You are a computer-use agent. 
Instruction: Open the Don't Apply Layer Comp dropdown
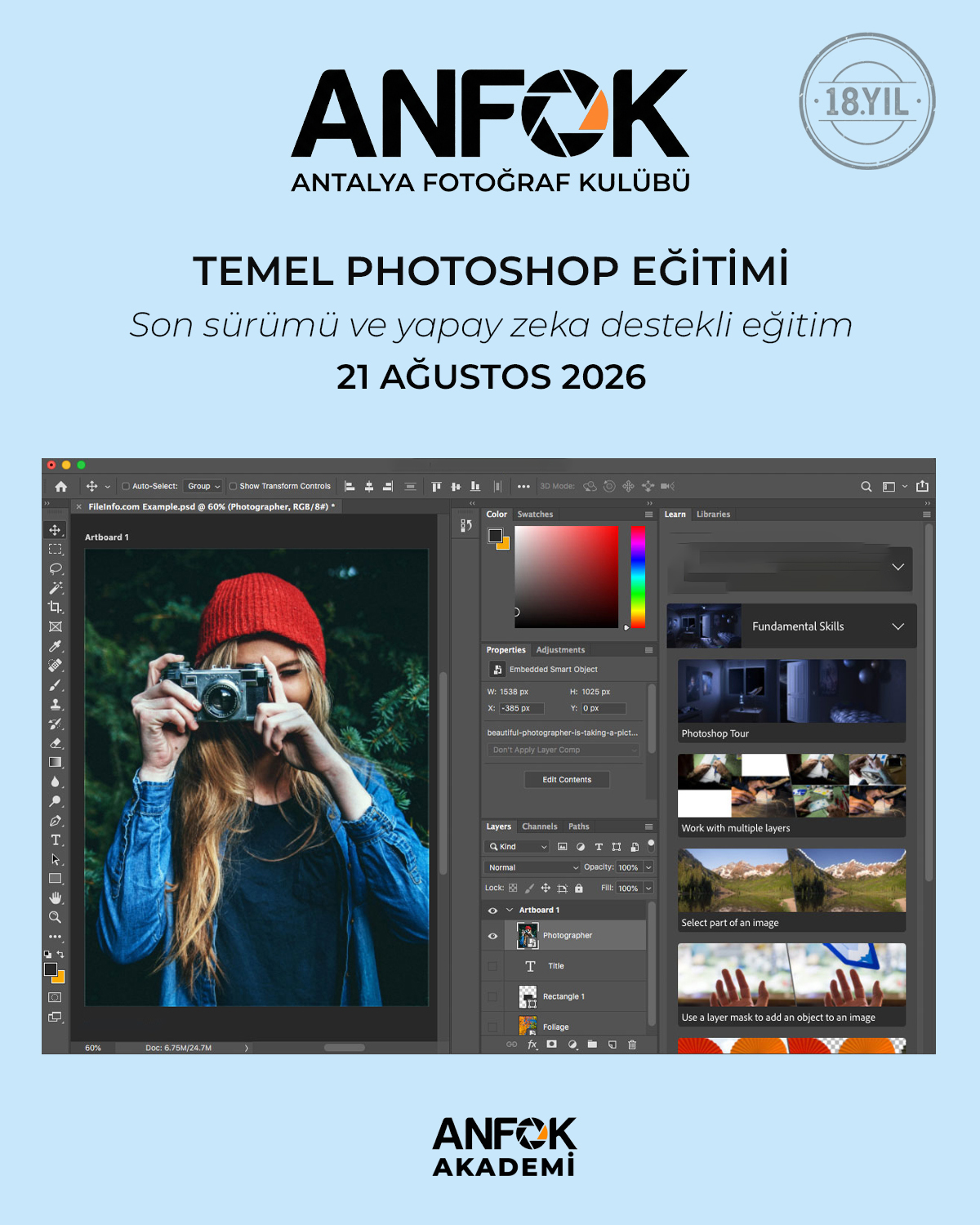(564, 750)
